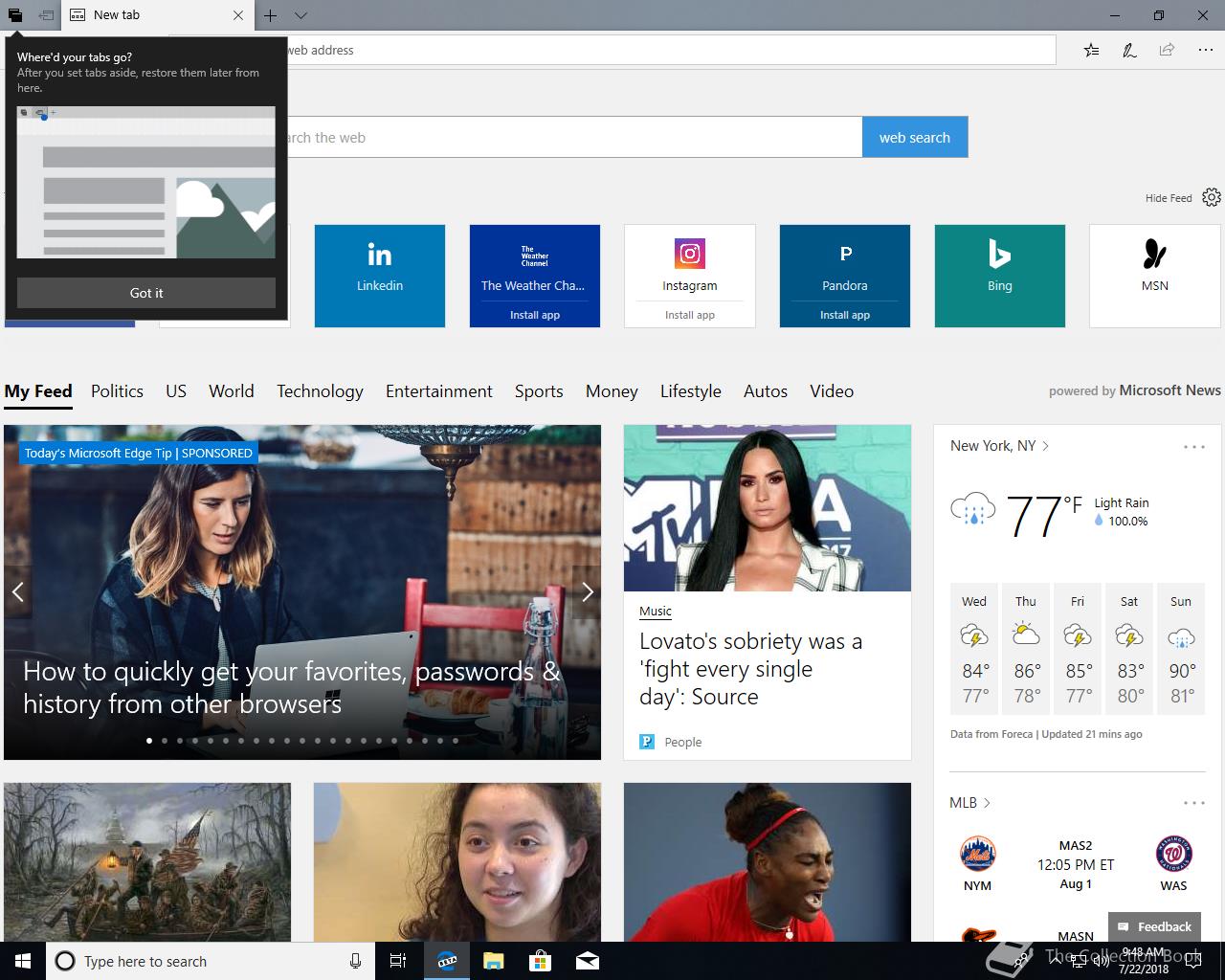
Task: Click the Cortana microphone icon
Action: pos(355,961)
